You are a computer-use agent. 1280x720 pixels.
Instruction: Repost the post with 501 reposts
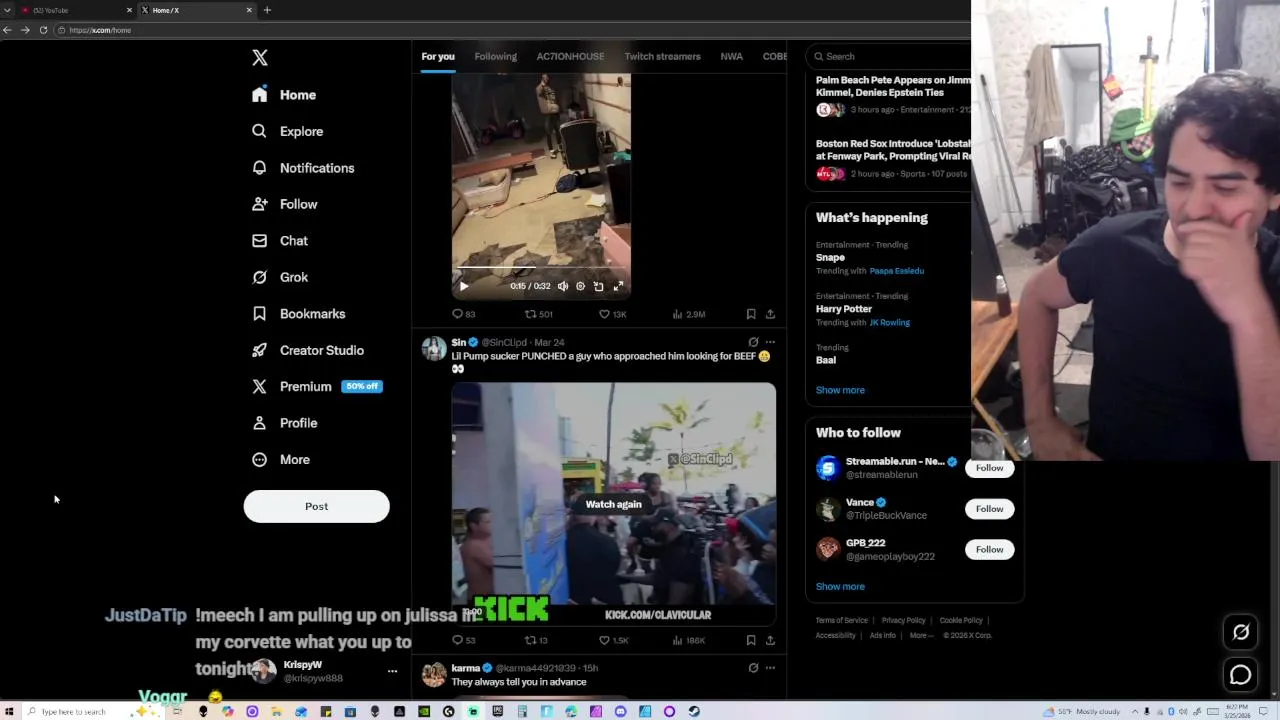click(x=539, y=314)
